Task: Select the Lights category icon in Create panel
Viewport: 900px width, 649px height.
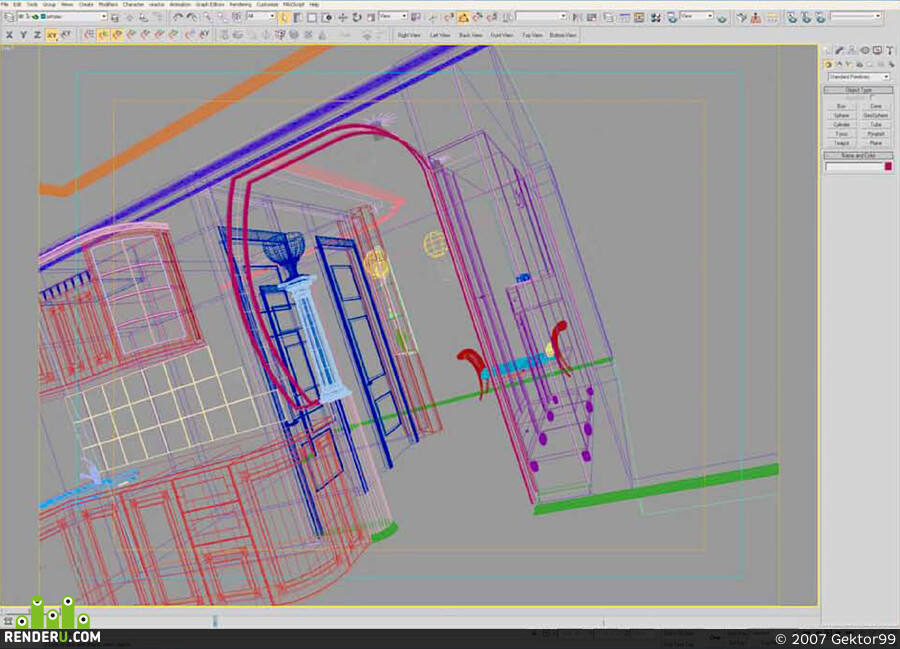Action: pyautogui.click(x=848, y=64)
